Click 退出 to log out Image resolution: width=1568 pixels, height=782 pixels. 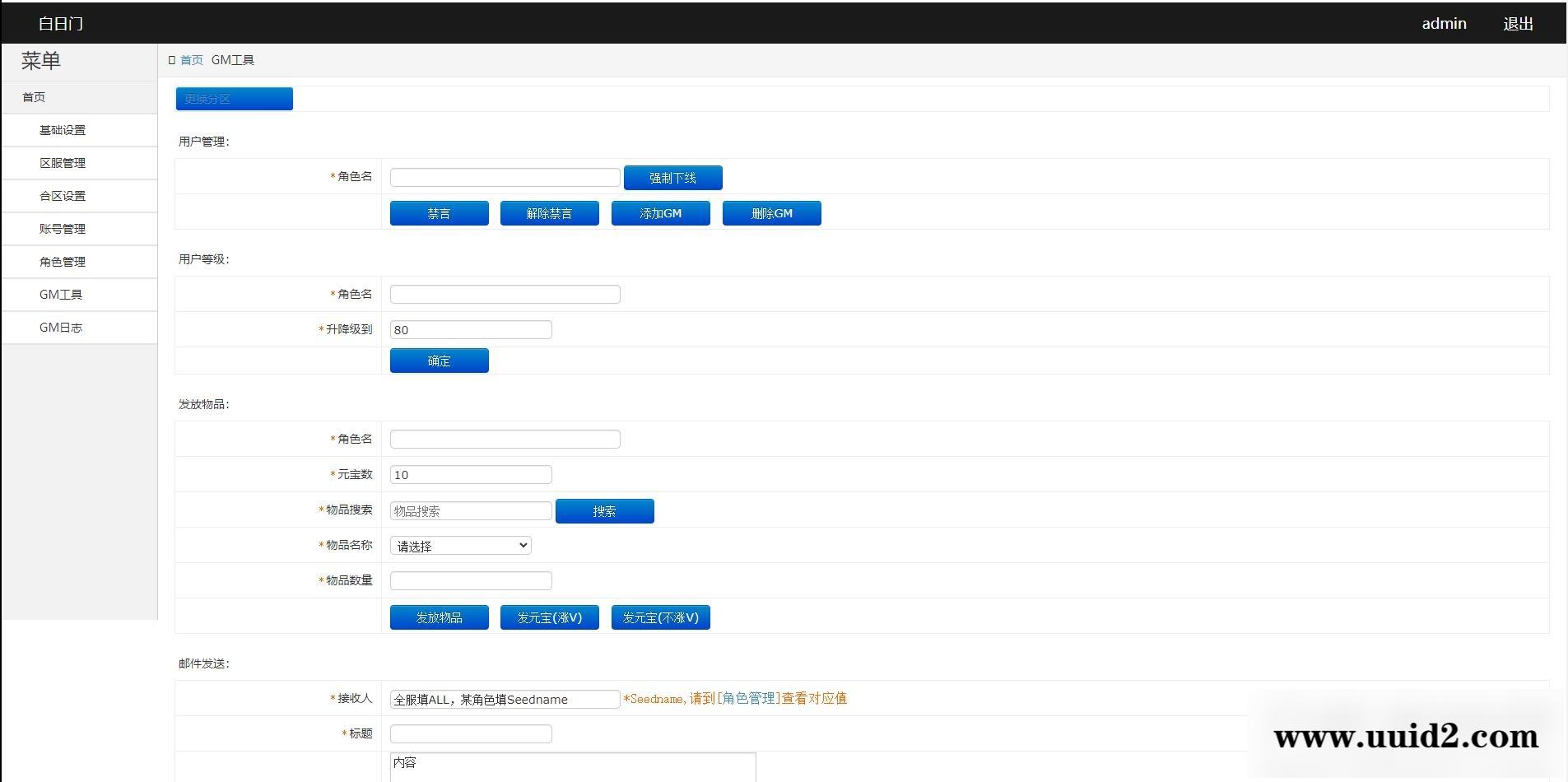[x=1517, y=22]
